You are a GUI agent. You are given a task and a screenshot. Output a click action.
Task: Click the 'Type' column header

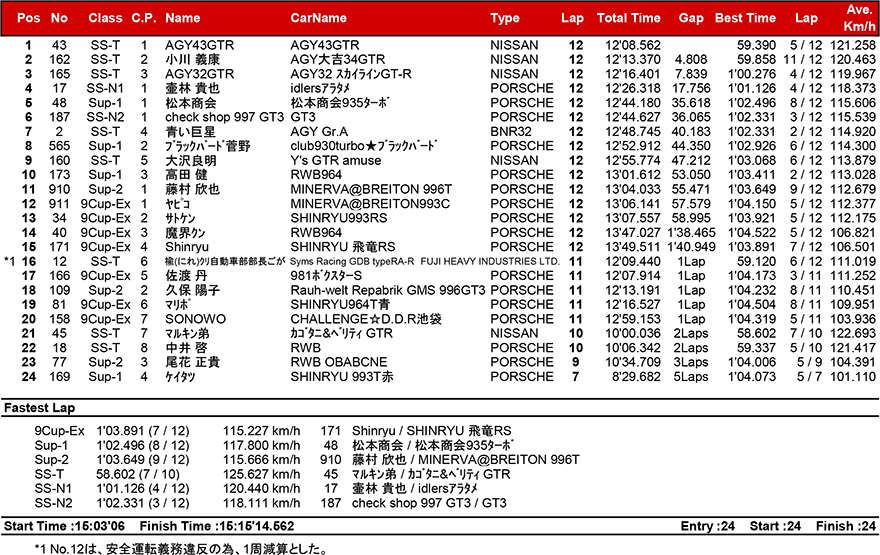[x=505, y=18]
